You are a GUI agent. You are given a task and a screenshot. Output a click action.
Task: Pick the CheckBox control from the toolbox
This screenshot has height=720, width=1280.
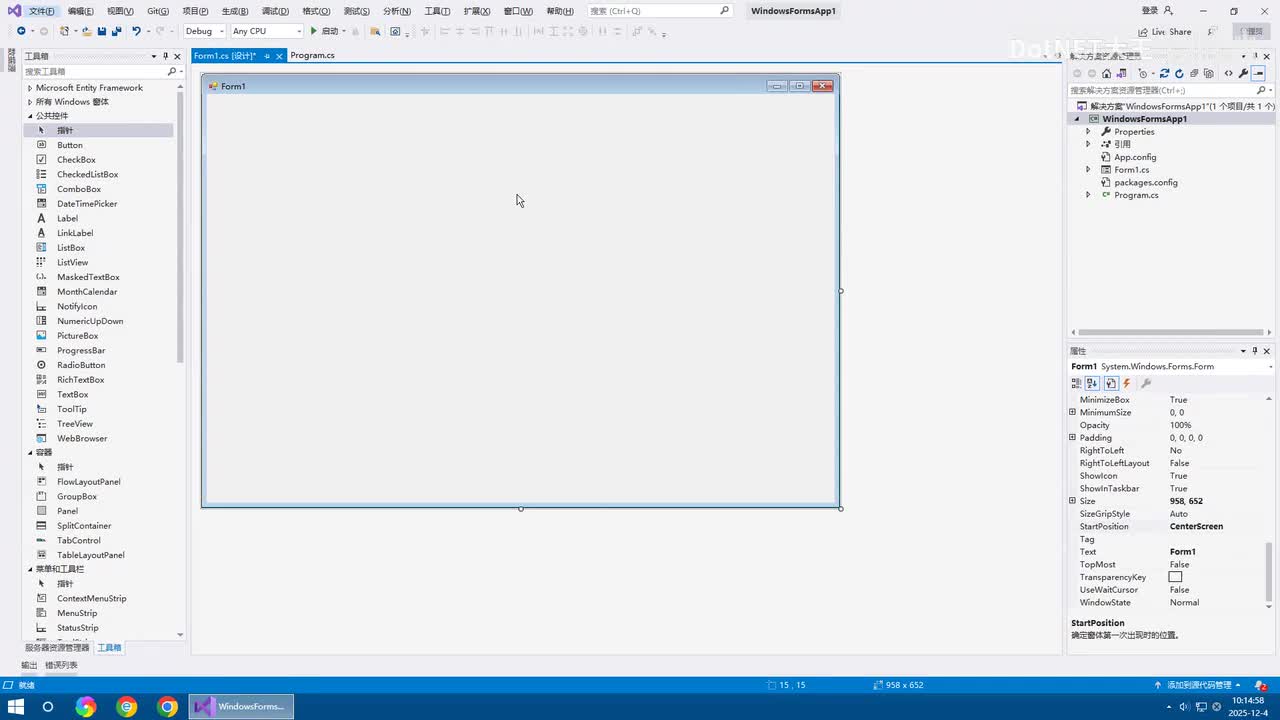(76, 160)
